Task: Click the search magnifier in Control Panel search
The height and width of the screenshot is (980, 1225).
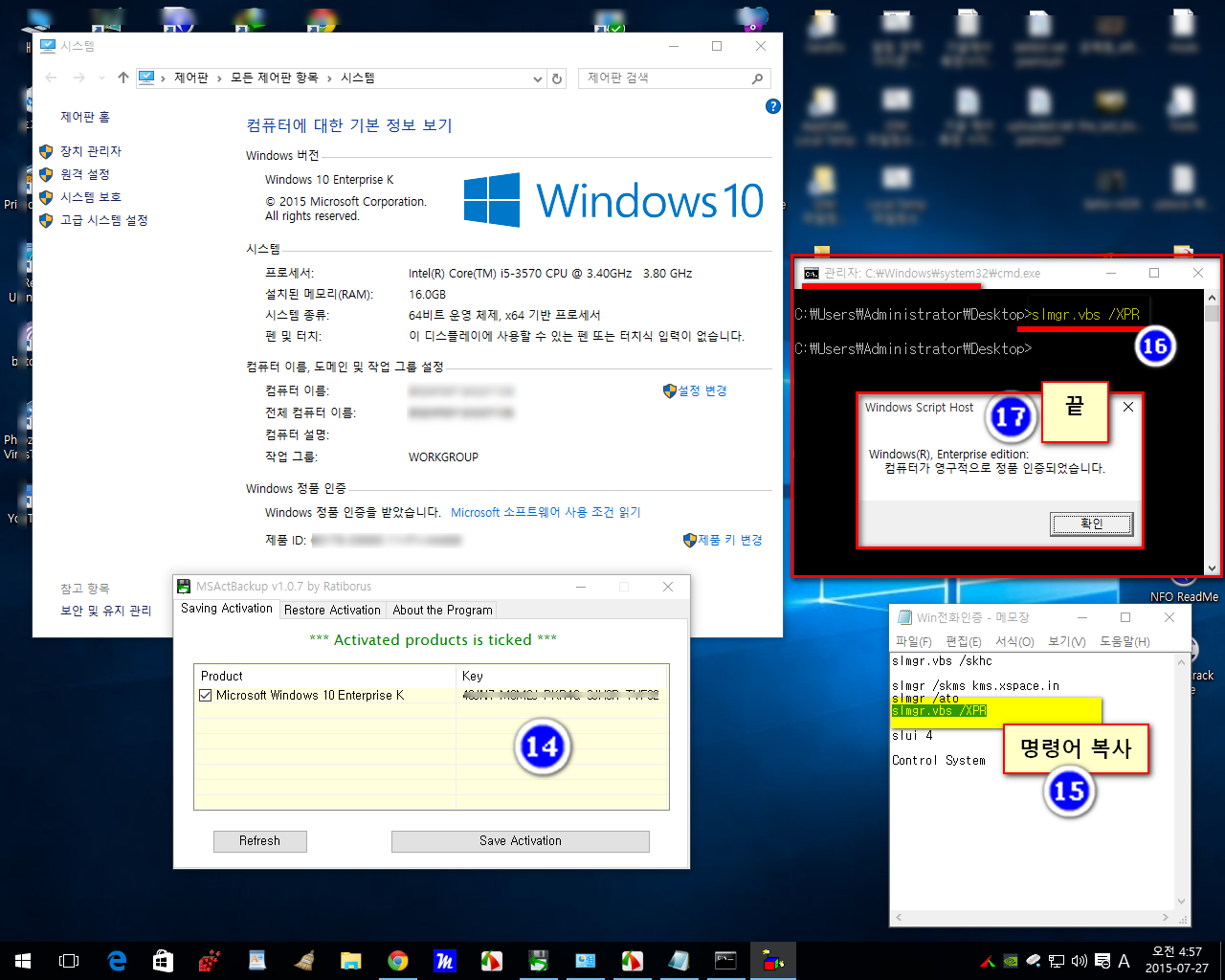Action: (x=757, y=78)
